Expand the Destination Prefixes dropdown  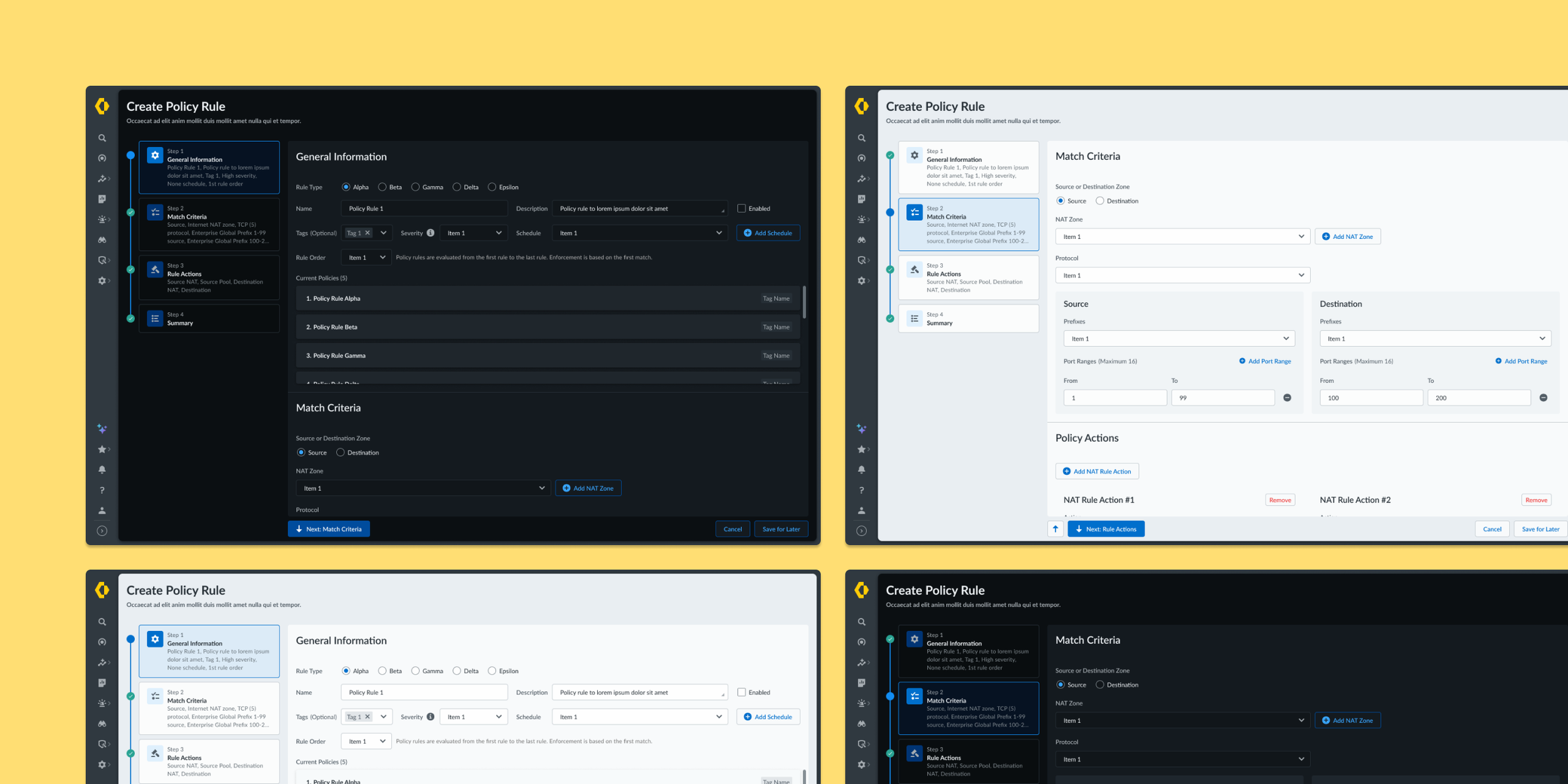[x=1434, y=339]
